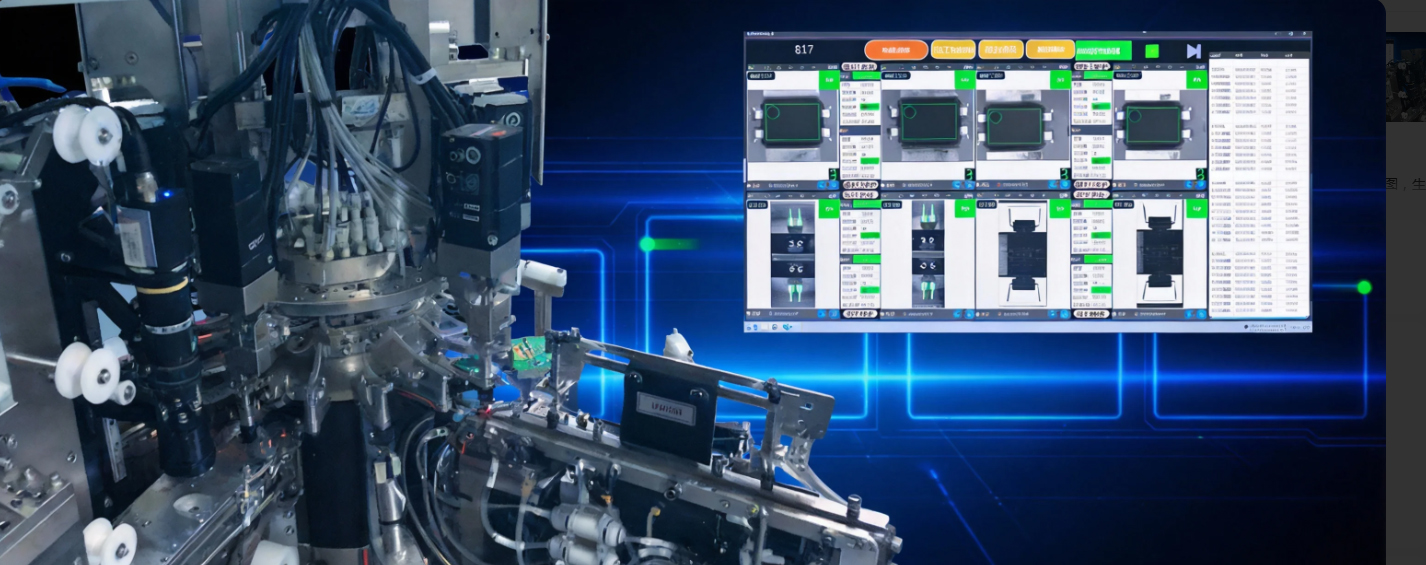
Task: Toggle the small green square indicator in the toolbar
Action: 1152,51
